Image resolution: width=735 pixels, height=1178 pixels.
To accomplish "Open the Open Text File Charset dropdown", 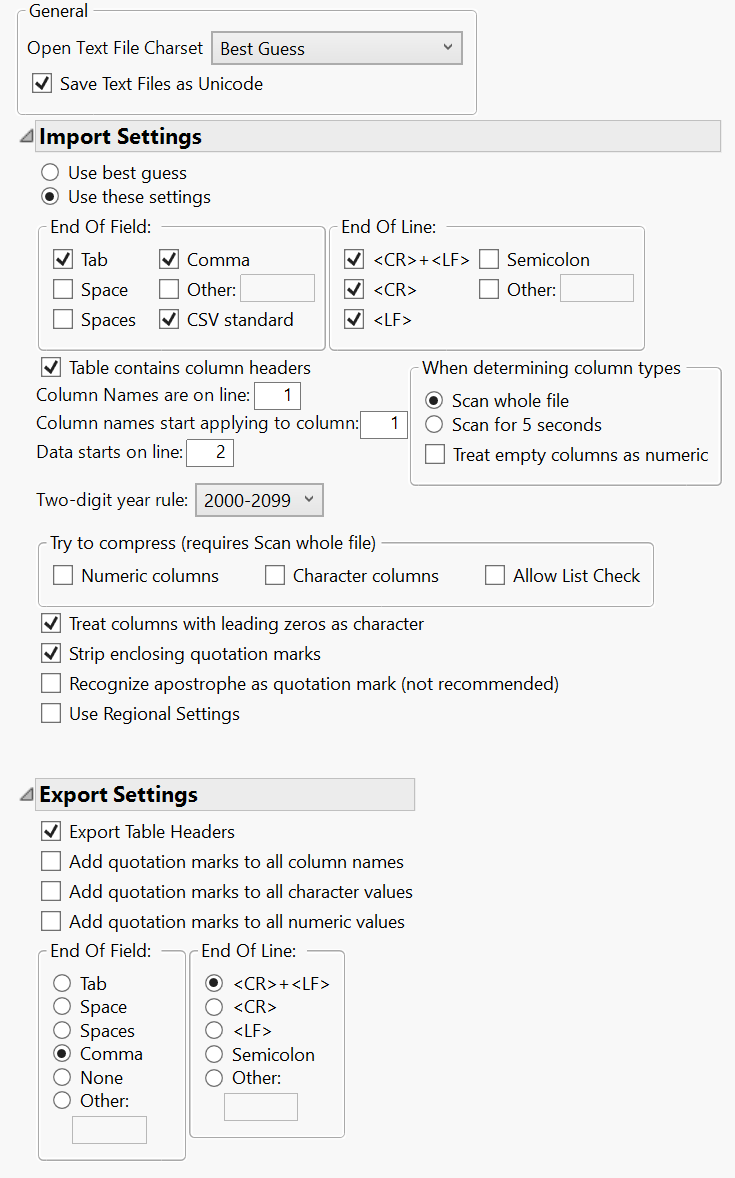I will tap(336, 47).
